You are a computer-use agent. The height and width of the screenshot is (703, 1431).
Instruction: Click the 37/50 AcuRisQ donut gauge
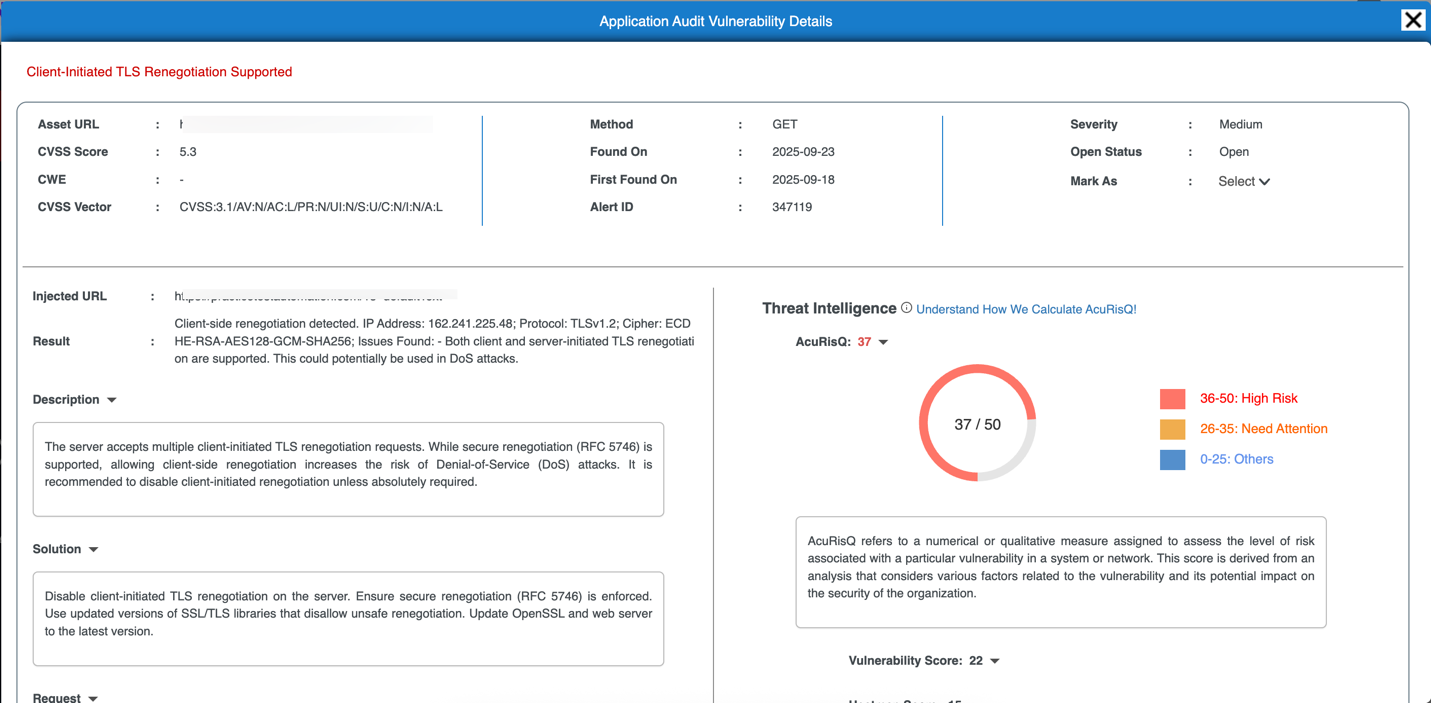(x=978, y=423)
